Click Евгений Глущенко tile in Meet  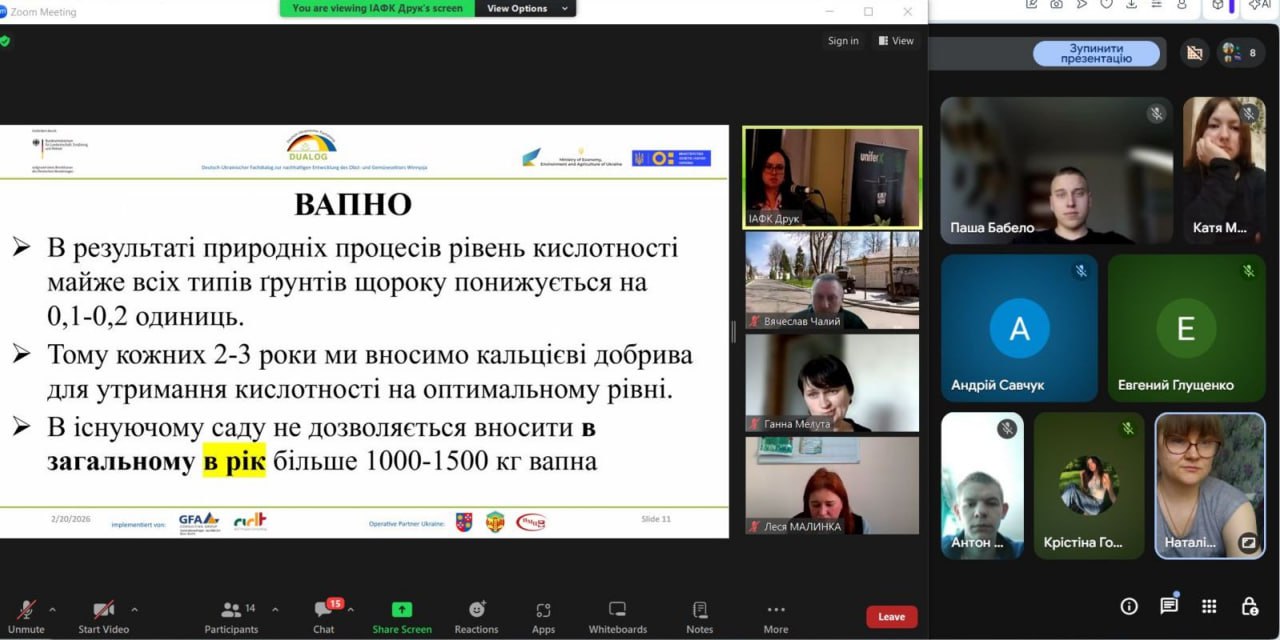1186,328
